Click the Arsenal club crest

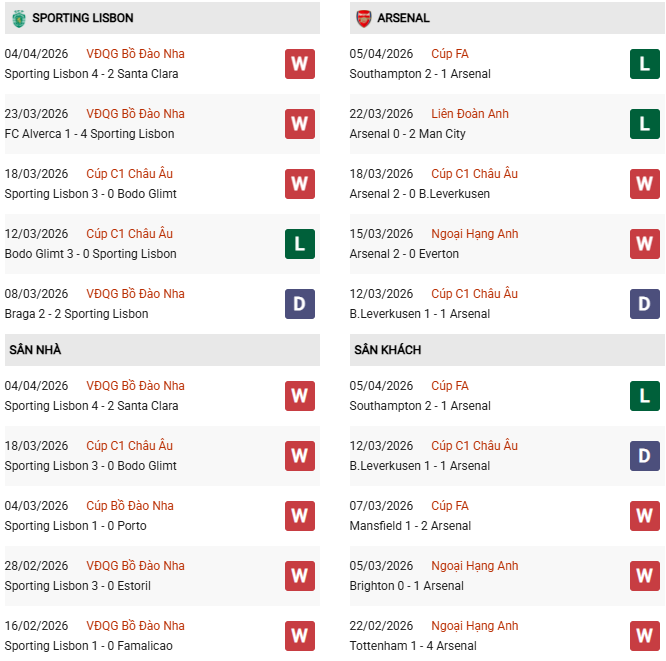click(x=363, y=18)
